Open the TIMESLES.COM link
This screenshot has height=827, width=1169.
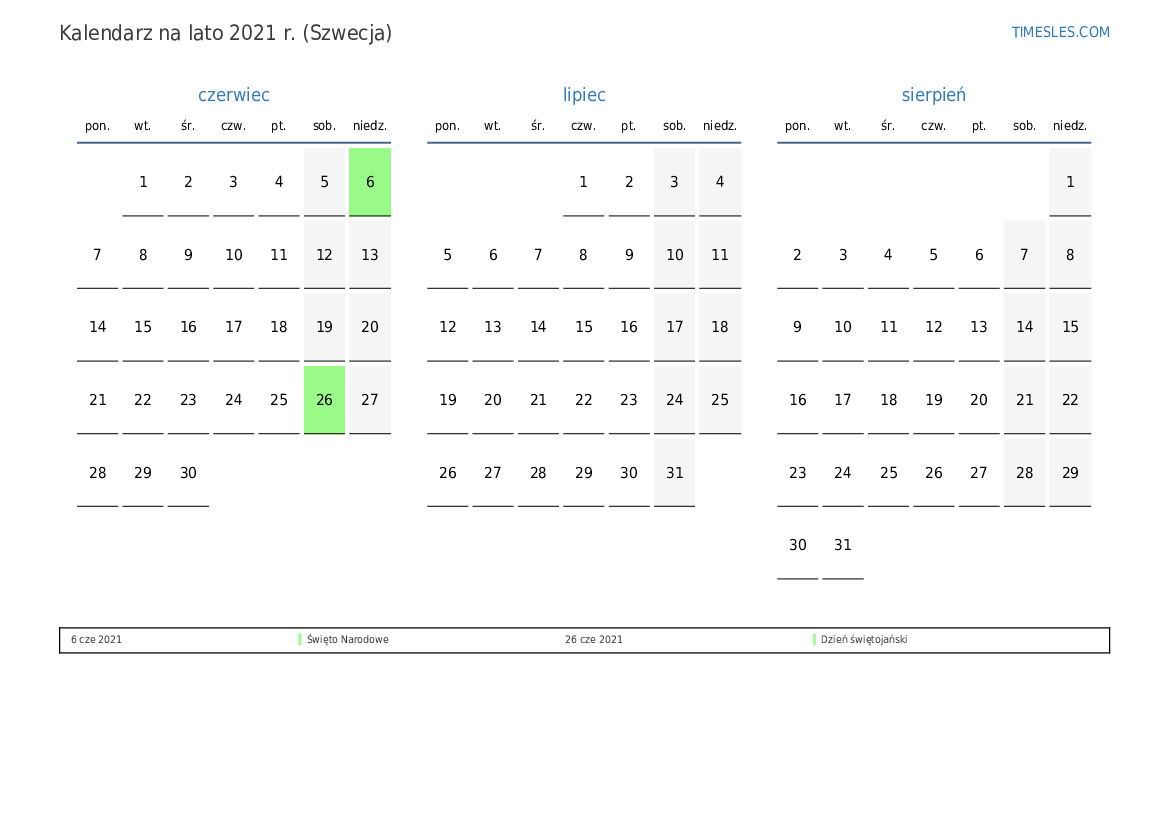pyautogui.click(x=1060, y=32)
